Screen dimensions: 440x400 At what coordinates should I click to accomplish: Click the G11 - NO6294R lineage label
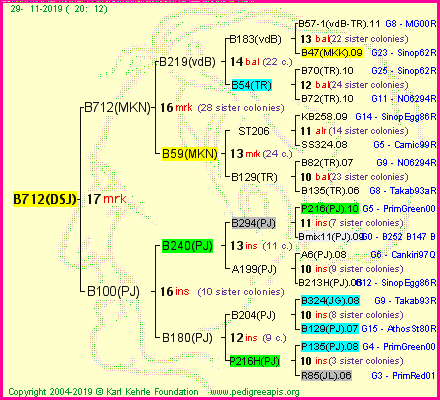[x=404, y=99]
